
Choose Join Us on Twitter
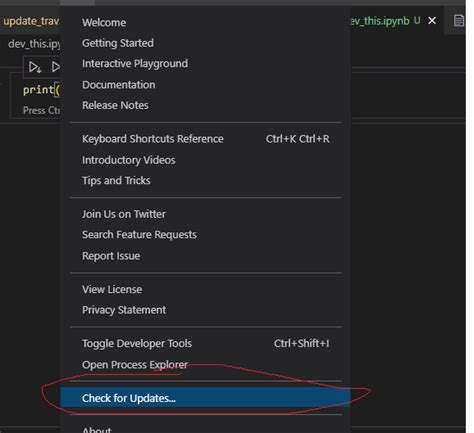coord(205,214)
